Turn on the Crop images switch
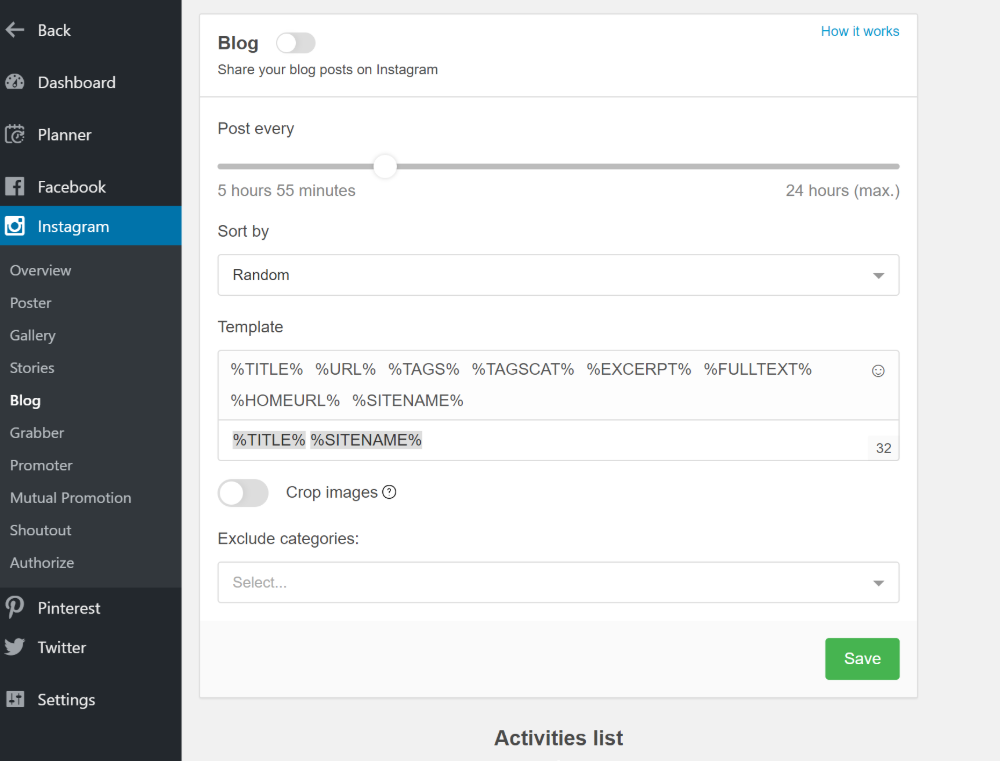The image size is (1000, 761). [x=243, y=492]
